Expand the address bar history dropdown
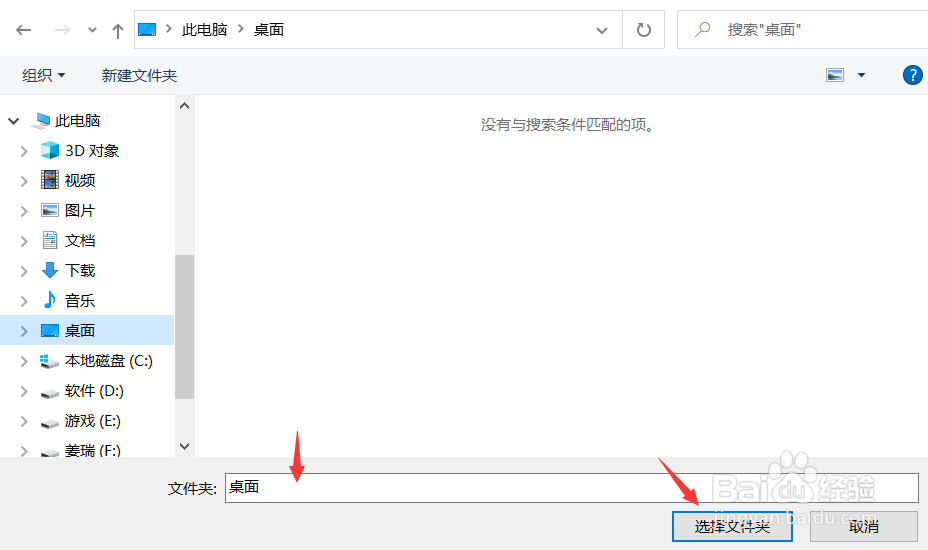 (602, 30)
